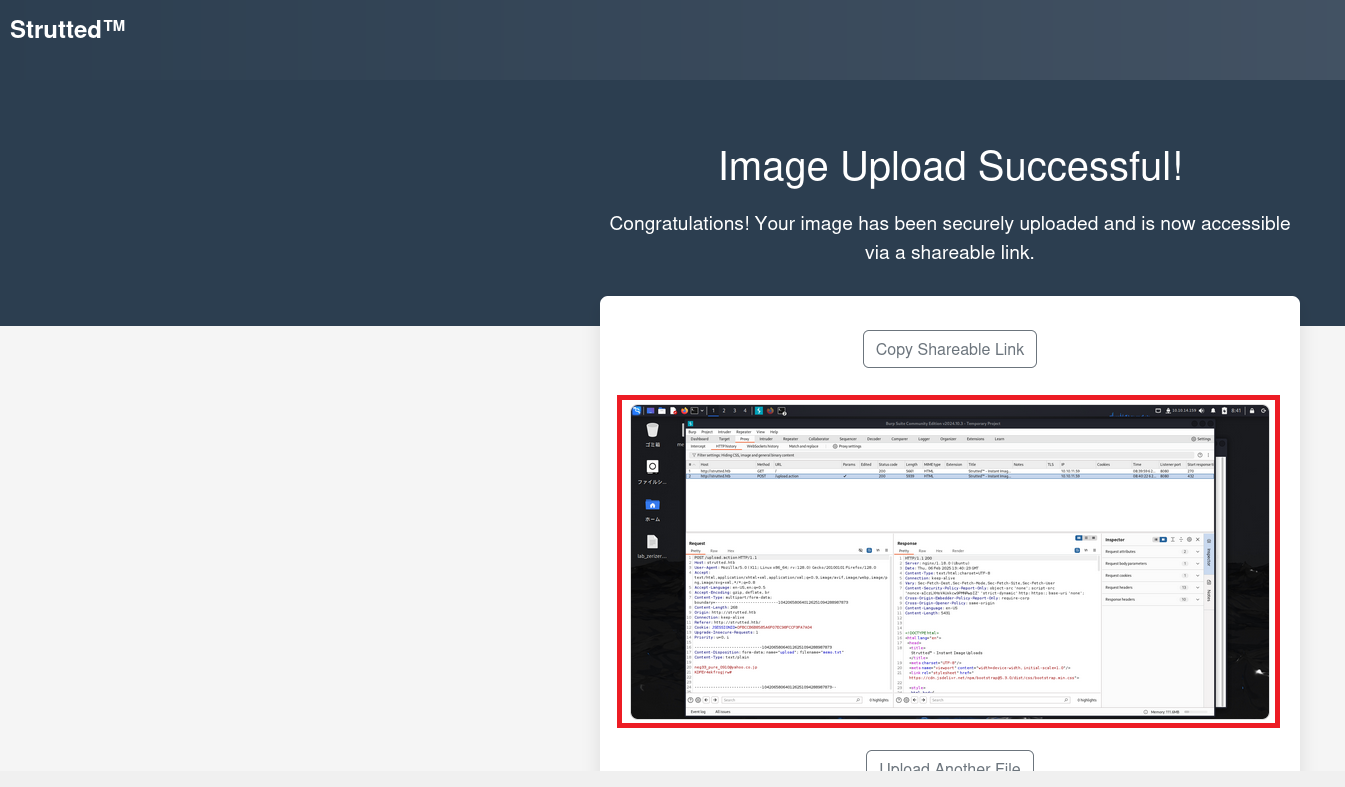1345x787 pixels.
Task: Select the Proxy tab in Burp Suite
Action: (x=744, y=438)
